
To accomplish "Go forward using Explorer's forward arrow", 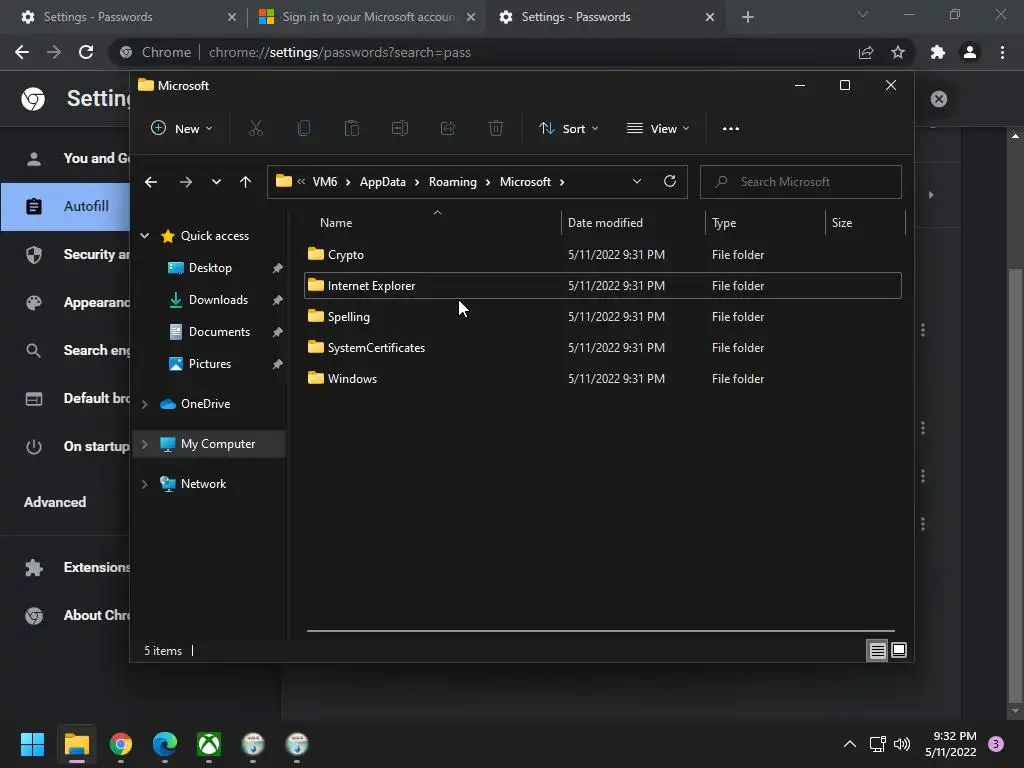I will click(x=185, y=182).
